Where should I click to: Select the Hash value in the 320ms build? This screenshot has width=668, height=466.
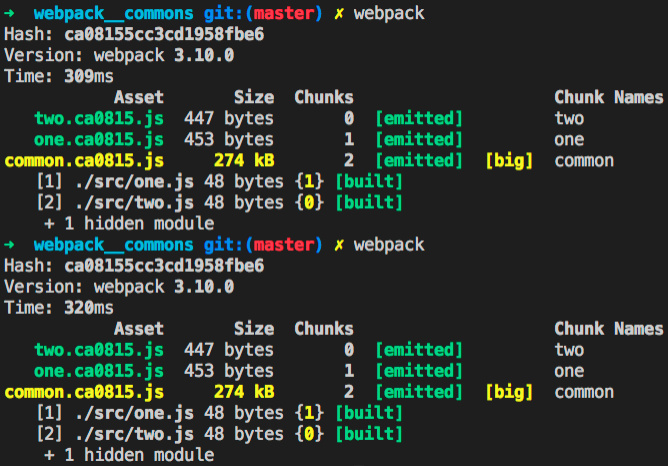click(x=164, y=265)
